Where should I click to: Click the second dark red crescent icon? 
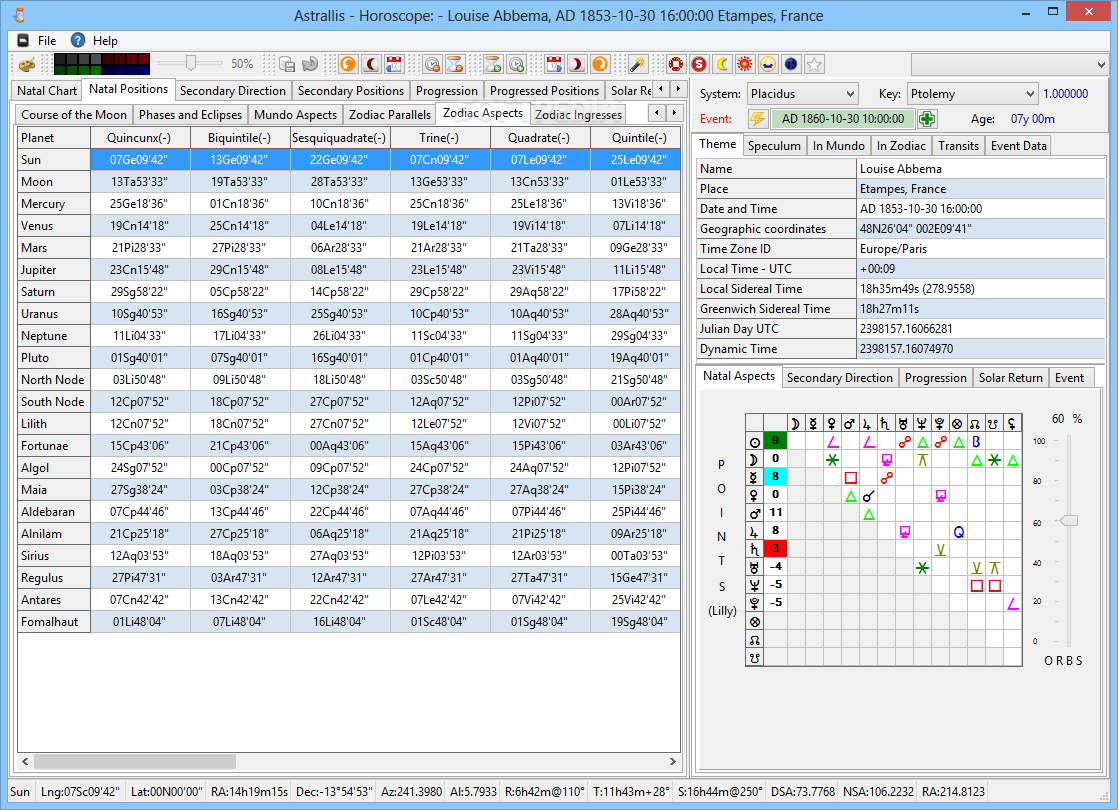(x=577, y=65)
